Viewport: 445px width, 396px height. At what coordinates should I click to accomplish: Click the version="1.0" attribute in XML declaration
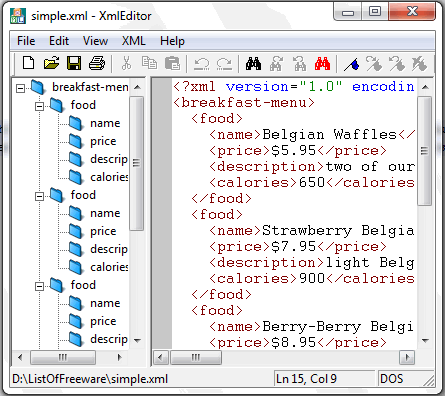pos(284,87)
